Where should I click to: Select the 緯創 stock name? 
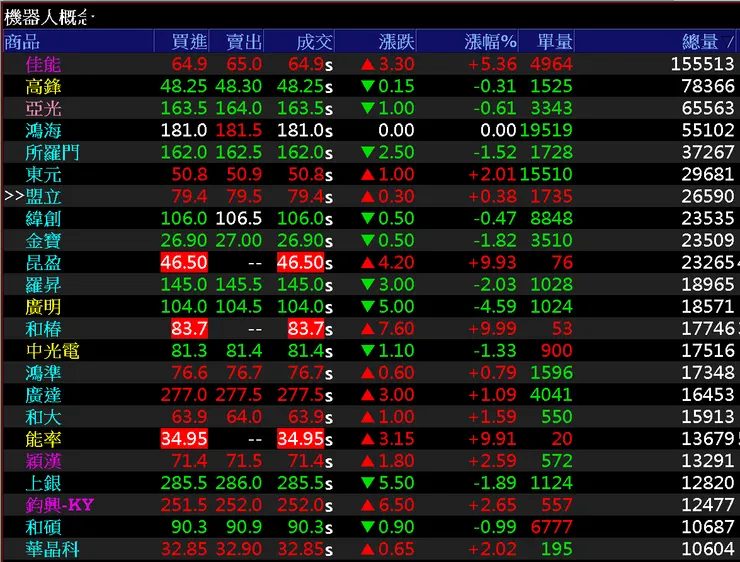coord(43,218)
